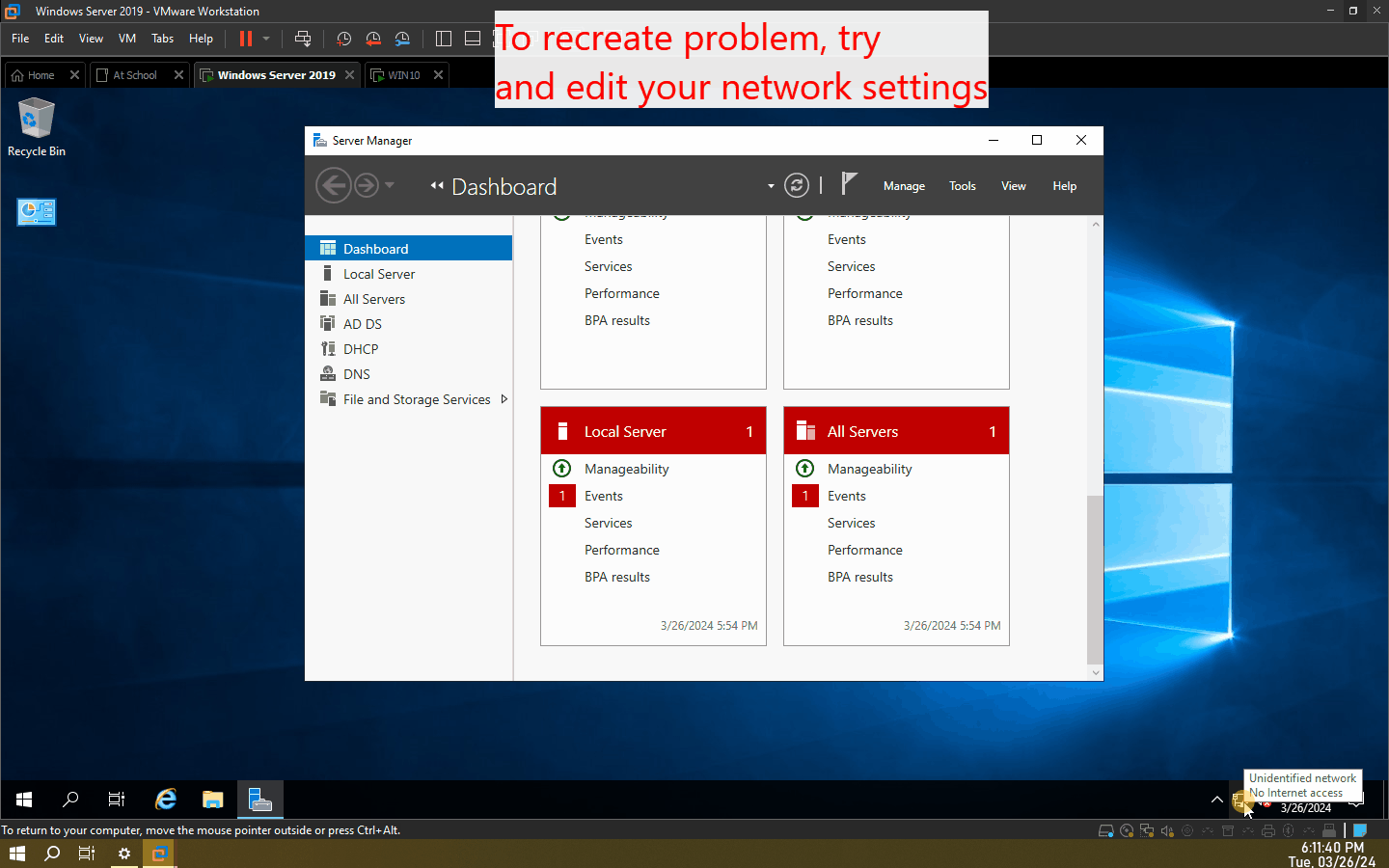Click Server Manager back navigation arrow
1389x868 pixels.
tap(334, 185)
